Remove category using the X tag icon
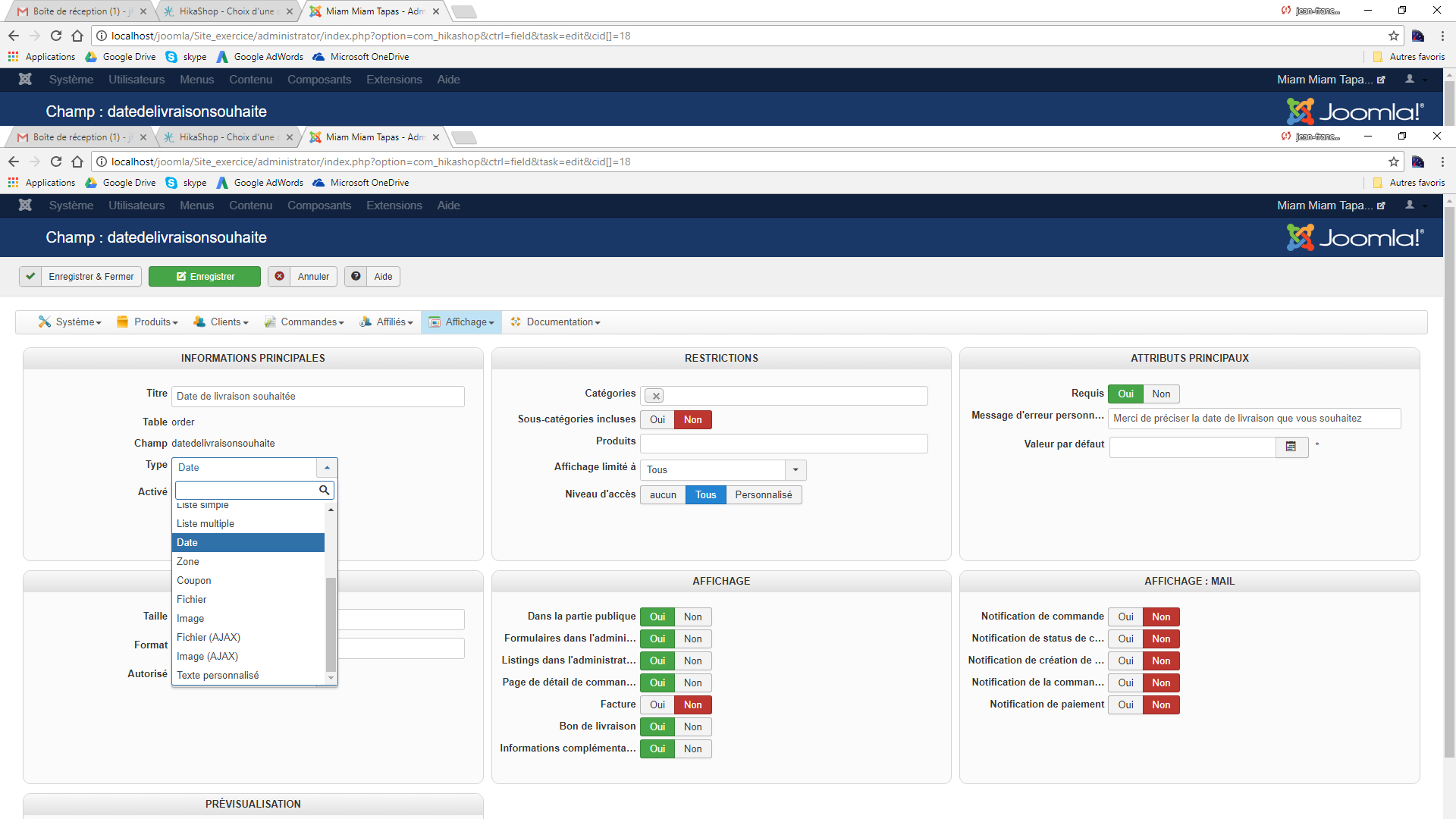The height and width of the screenshot is (819, 1456). click(656, 396)
